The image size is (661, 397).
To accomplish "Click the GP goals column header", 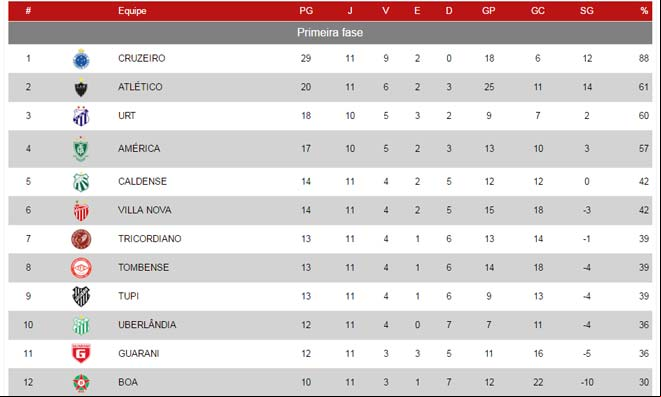I will 489,11.
